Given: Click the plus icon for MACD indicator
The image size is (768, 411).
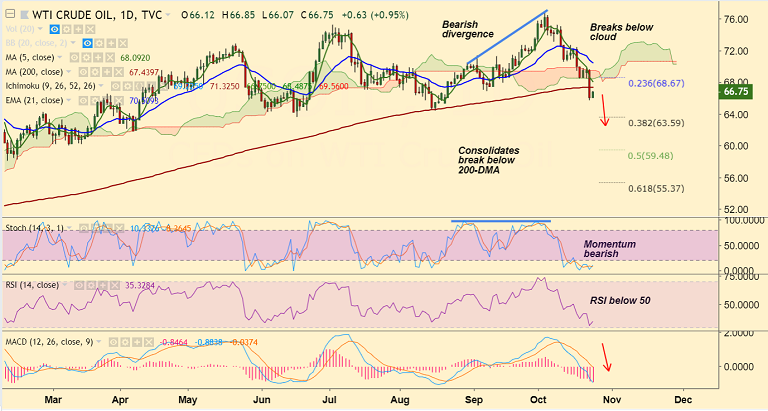Looking at the screenshot, I should [137, 342].
